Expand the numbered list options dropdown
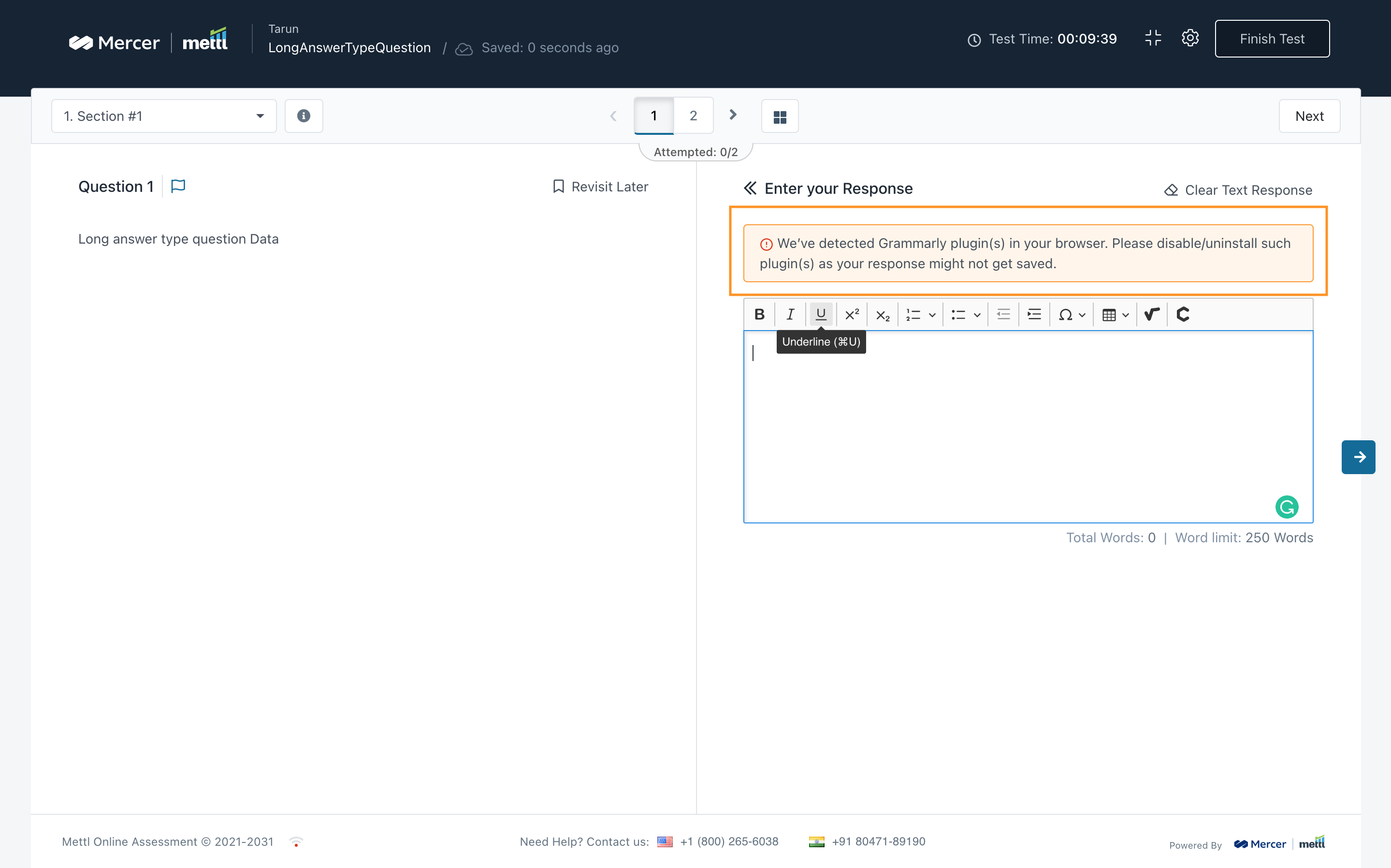The image size is (1391, 868). pos(932,315)
